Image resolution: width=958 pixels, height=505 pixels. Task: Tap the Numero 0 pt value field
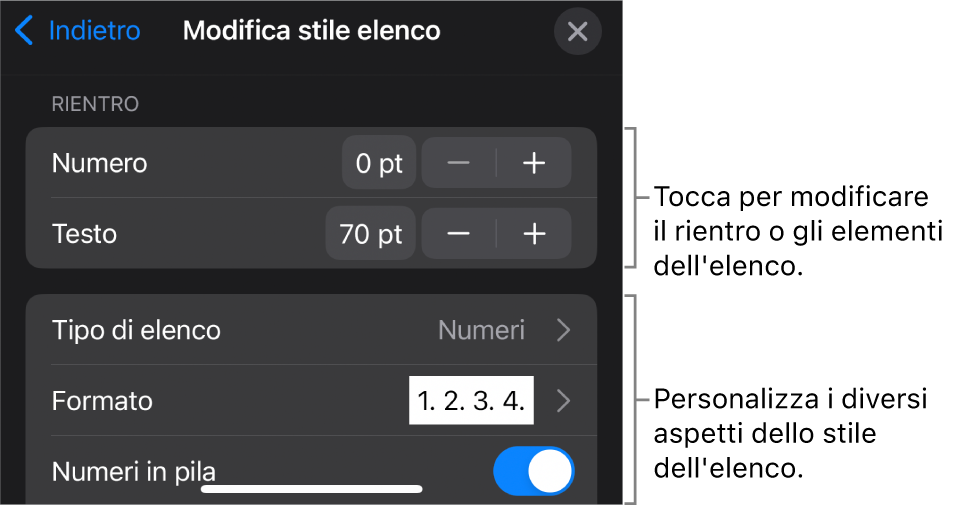point(378,164)
